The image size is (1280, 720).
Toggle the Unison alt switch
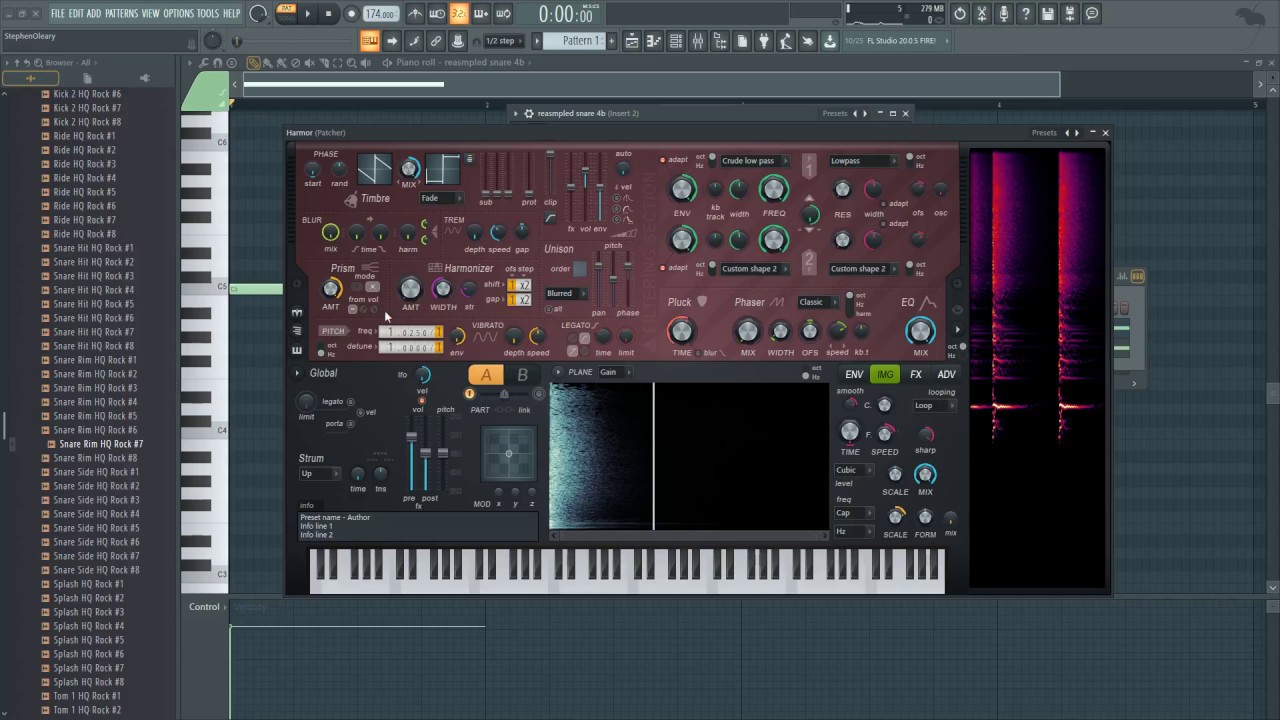click(x=549, y=309)
